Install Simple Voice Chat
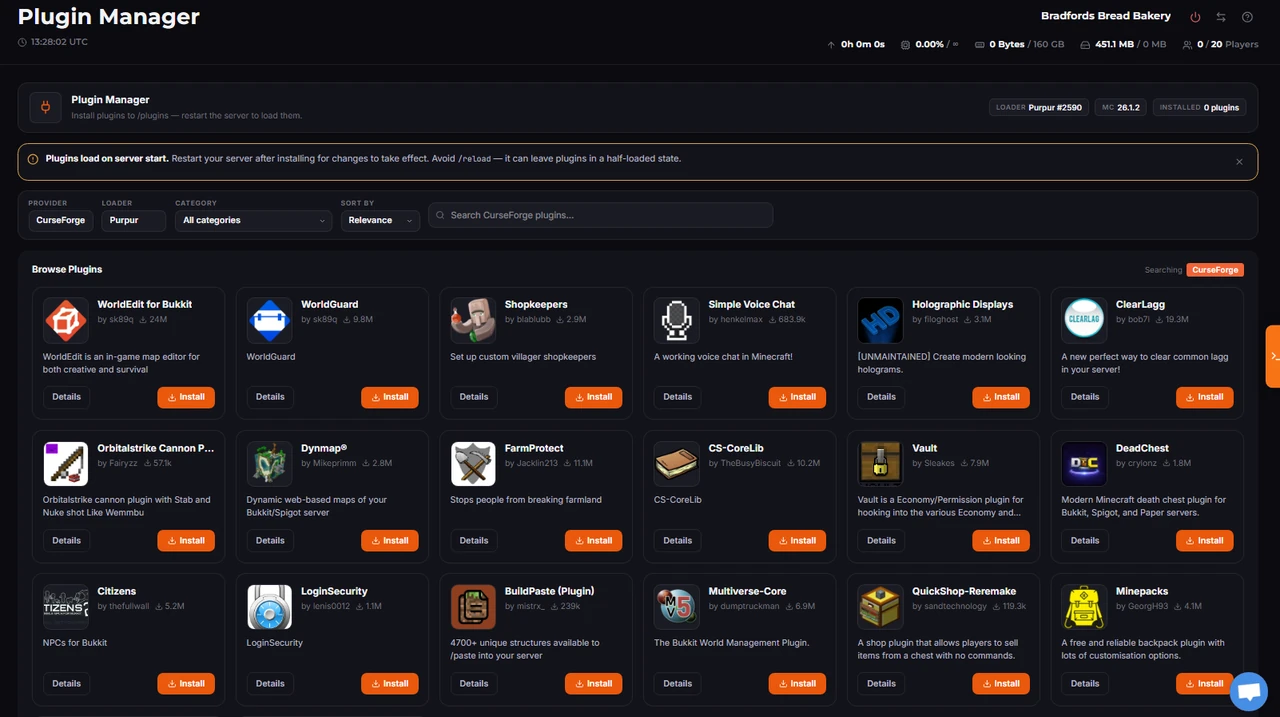Screen dimensions: 1280x717 797,397
